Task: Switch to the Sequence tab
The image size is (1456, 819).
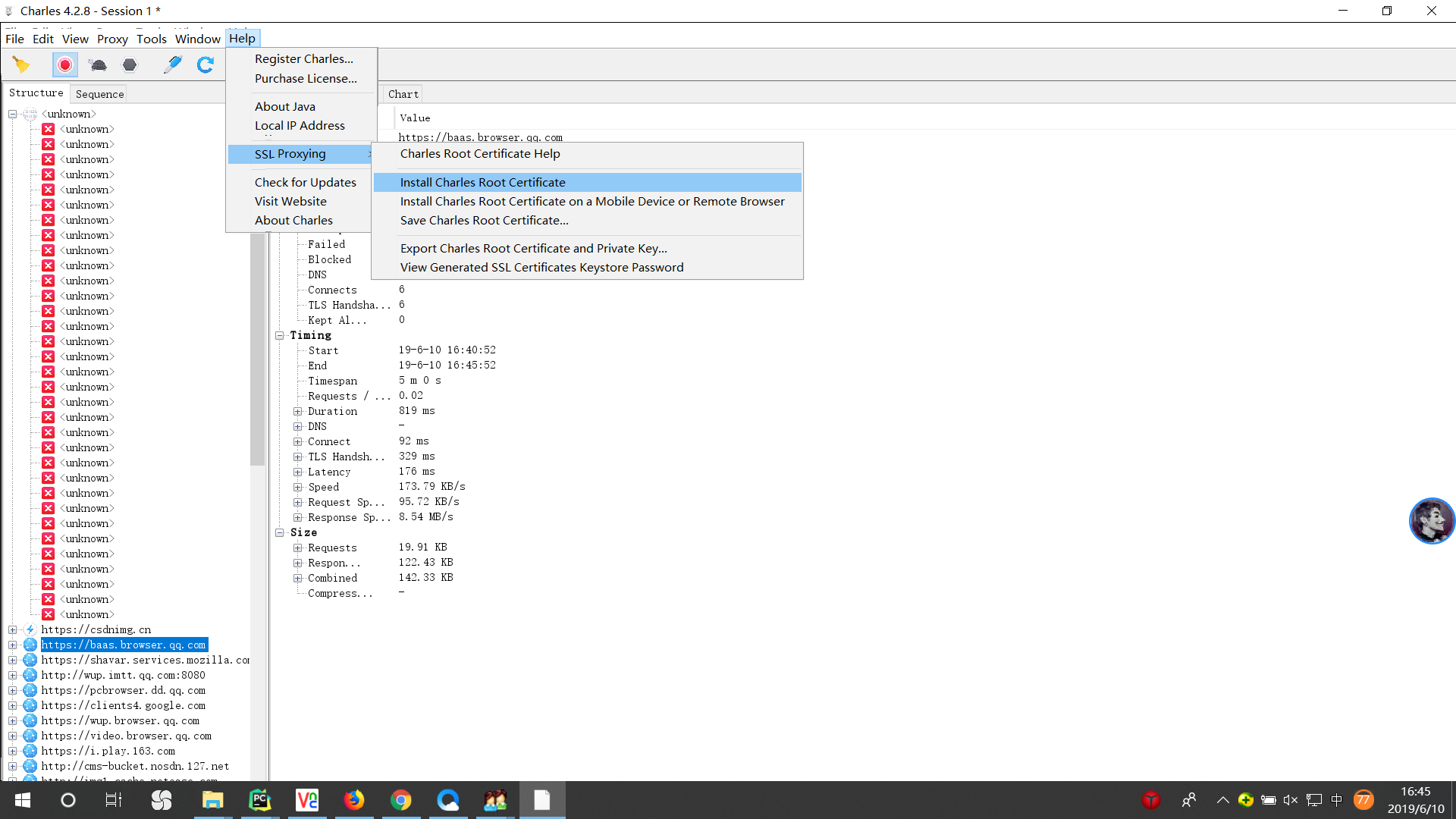Action: [99, 94]
